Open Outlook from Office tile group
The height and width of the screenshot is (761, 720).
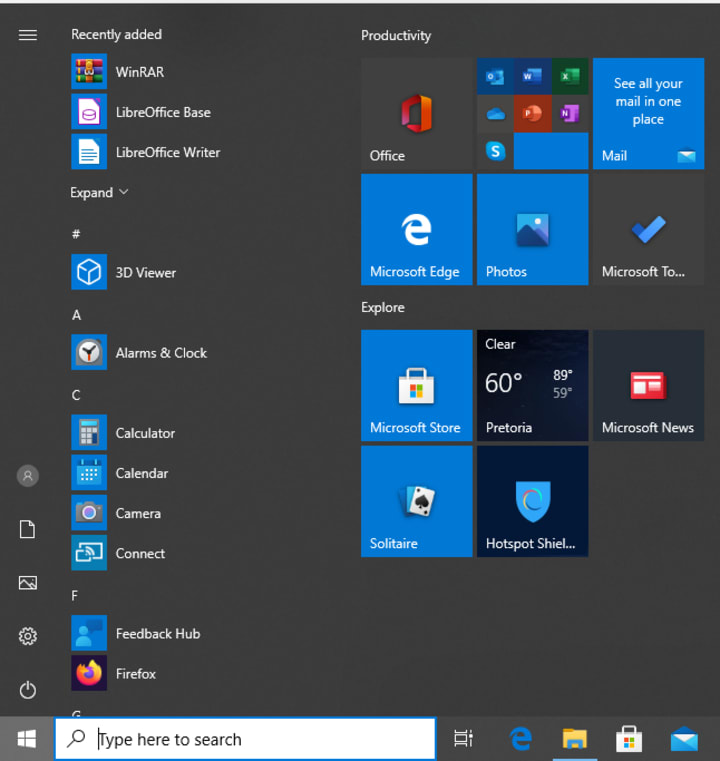[495, 76]
